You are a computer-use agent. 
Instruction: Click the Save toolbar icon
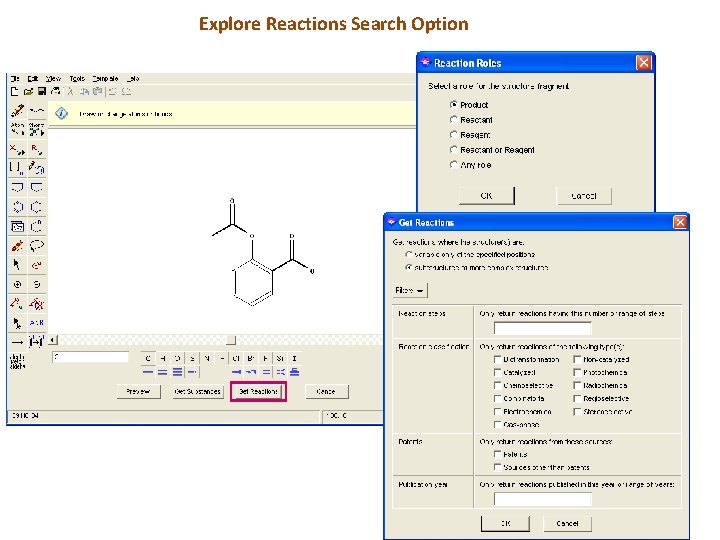pyautogui.click(x=42, y=91)
